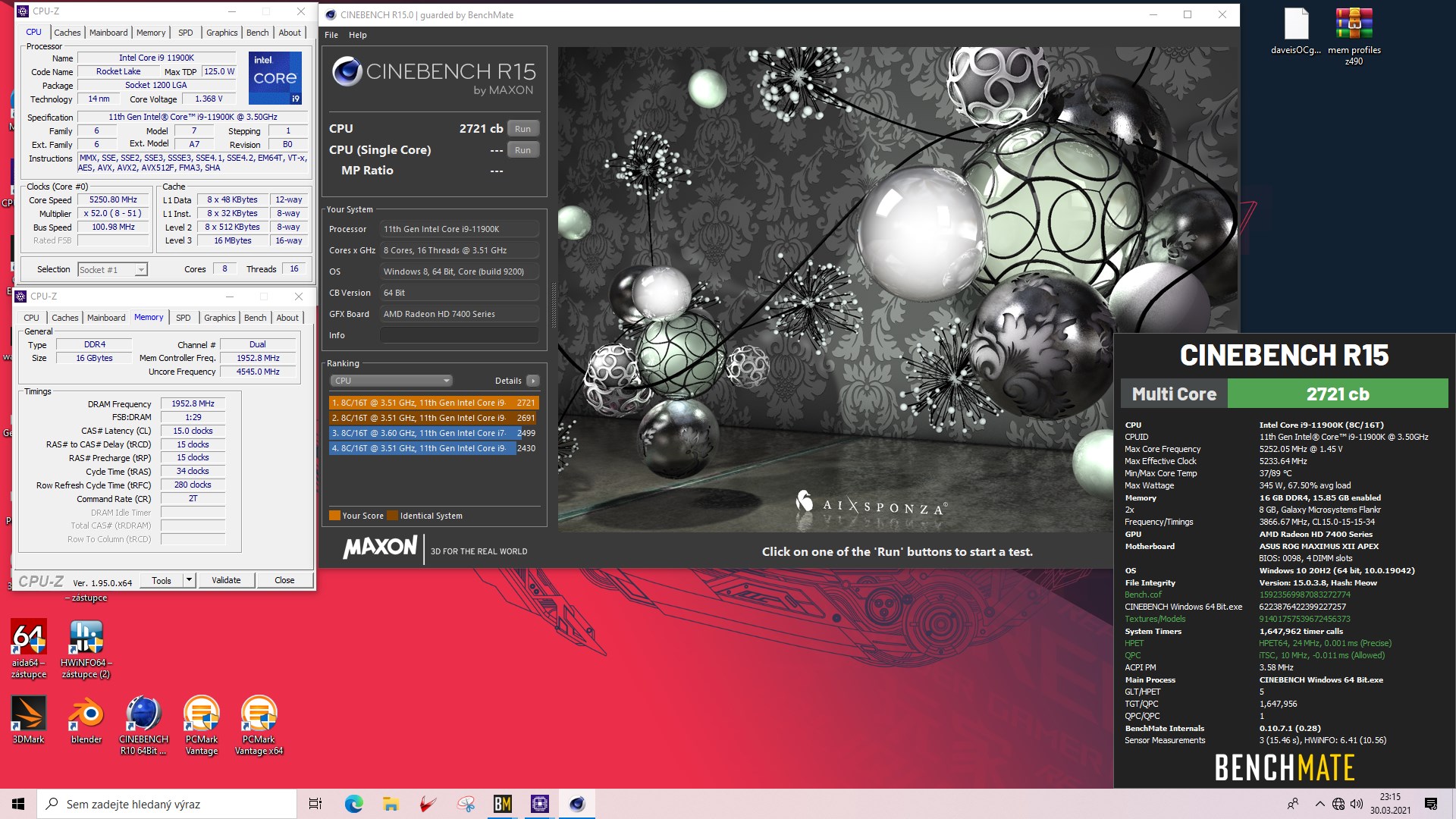This screenshot has width=1456, height=819.
Task: Click the People icon in taskbar
Action: [x=1293, y=804]
